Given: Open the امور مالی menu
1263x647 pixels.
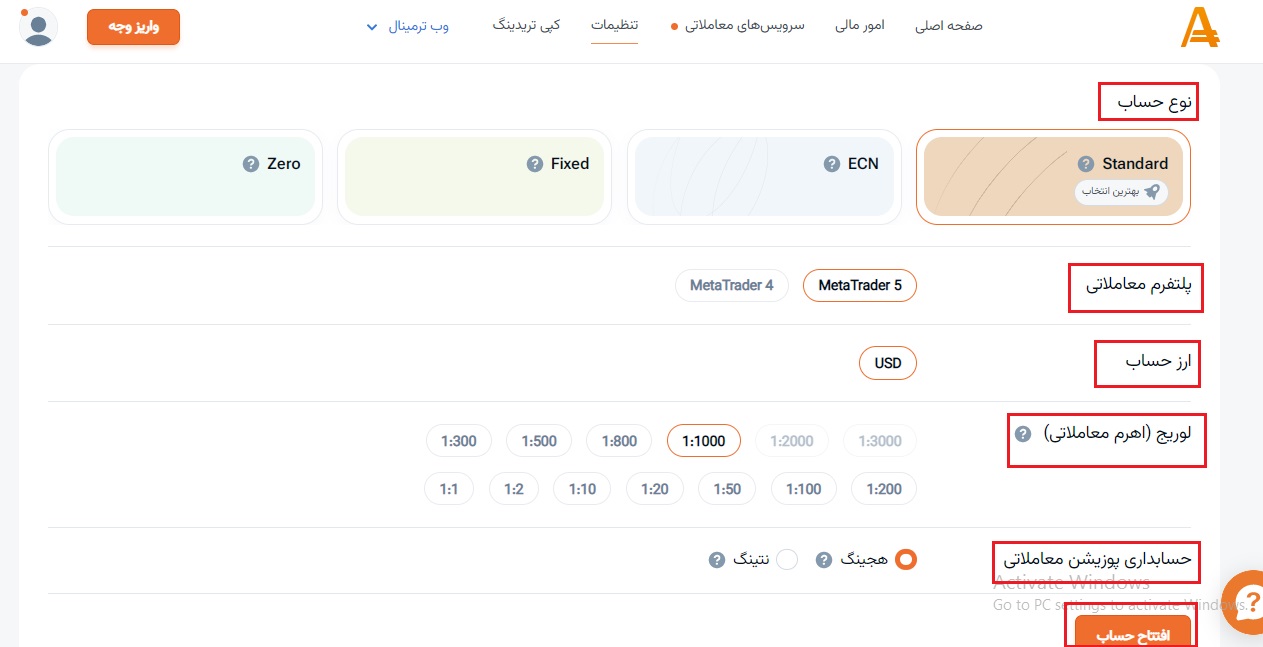Looking at the screenshot, I should pyautogui.click(x=860, y=26).
